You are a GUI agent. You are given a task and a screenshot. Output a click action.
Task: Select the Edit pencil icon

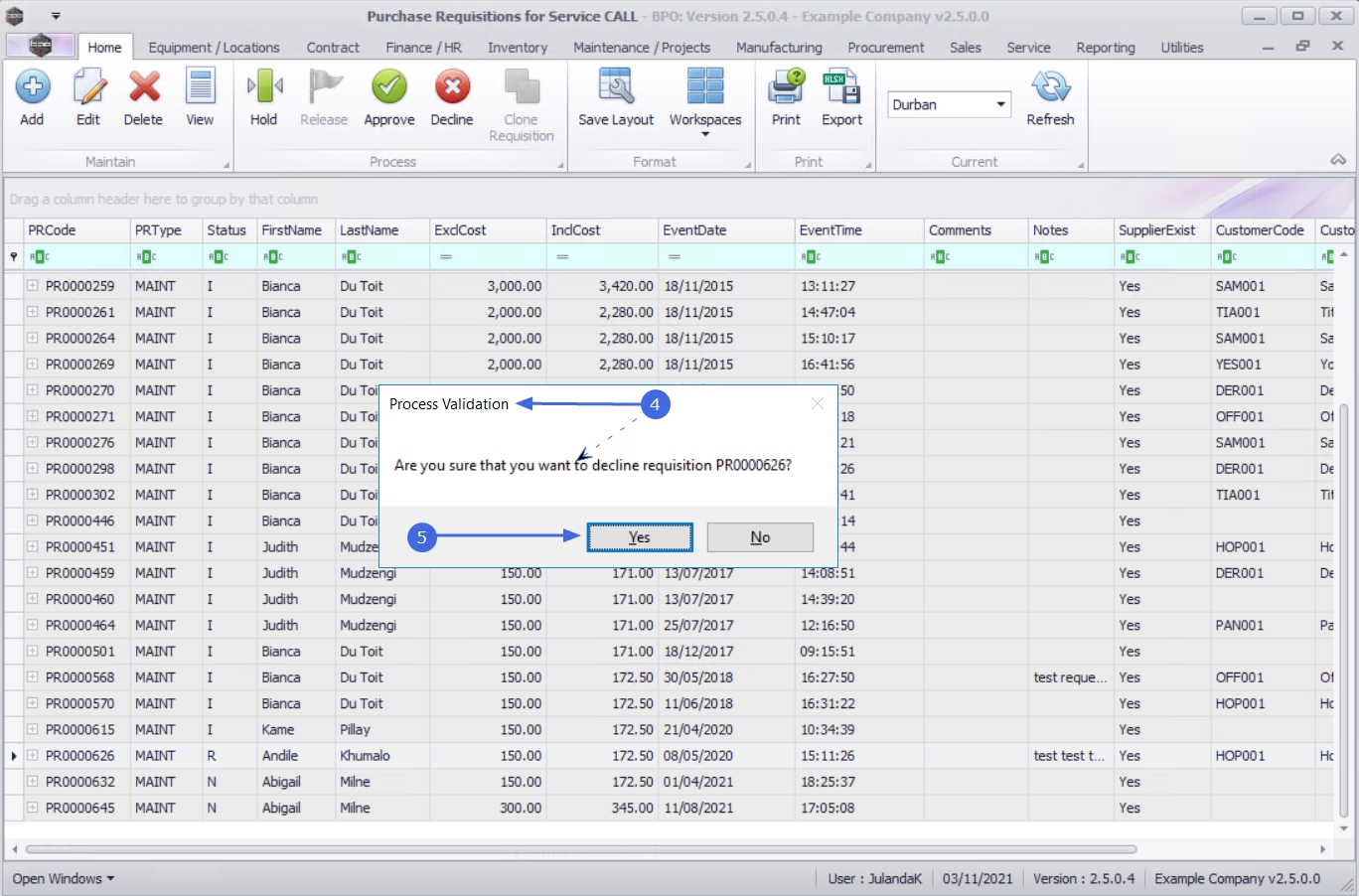coord(88,87)
